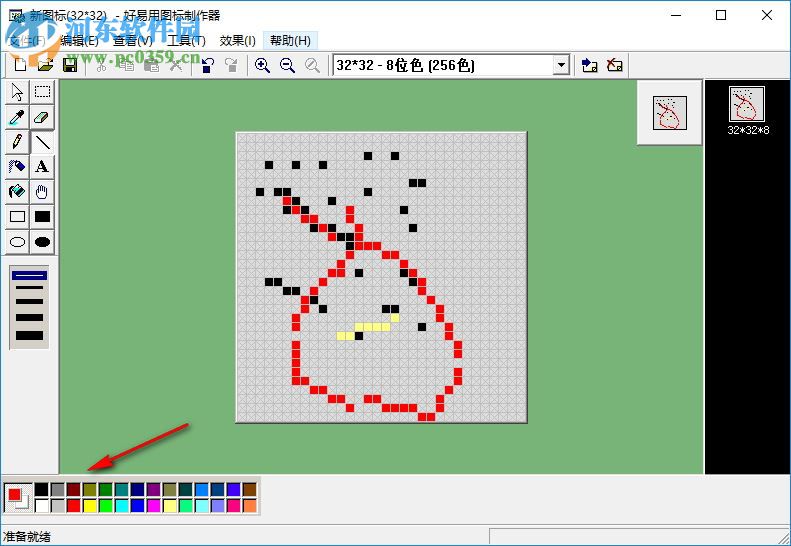Pick the black color swatch
Viewport: 791px width, 546px height.
click(42, 489)
